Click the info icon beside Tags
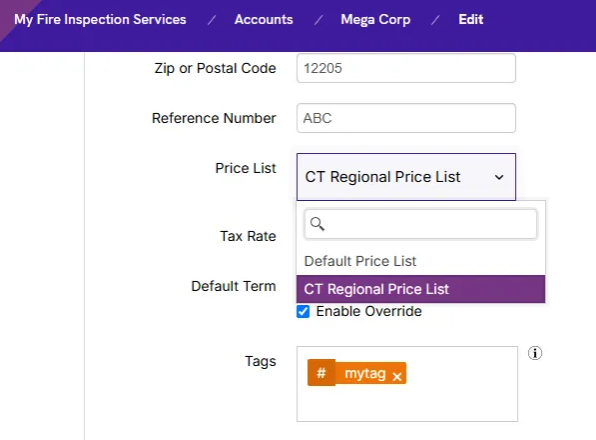This screenshot has width=596, height=440. [534, 353]
